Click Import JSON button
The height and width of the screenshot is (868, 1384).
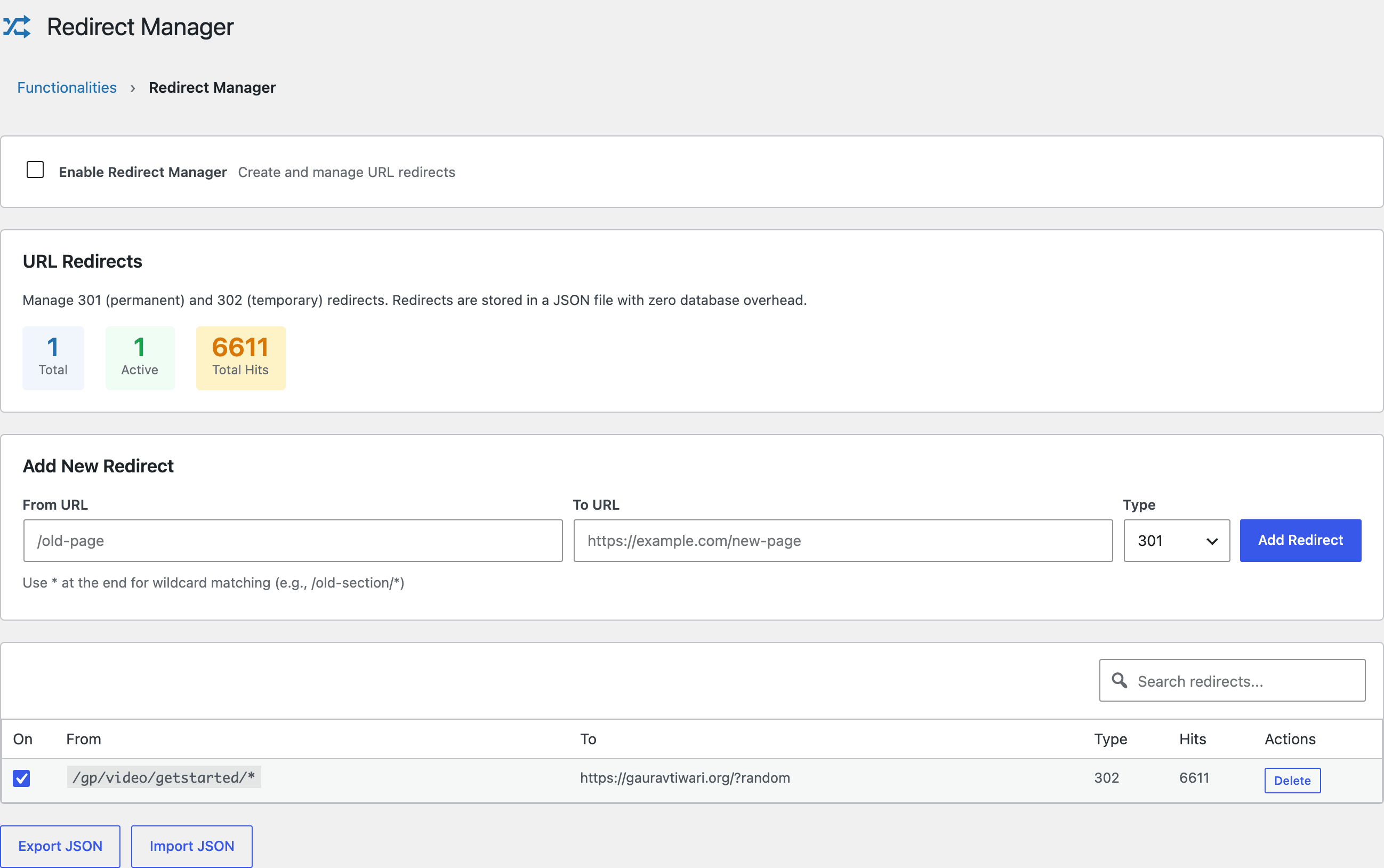pyautogui.click(x=192, y=846)
